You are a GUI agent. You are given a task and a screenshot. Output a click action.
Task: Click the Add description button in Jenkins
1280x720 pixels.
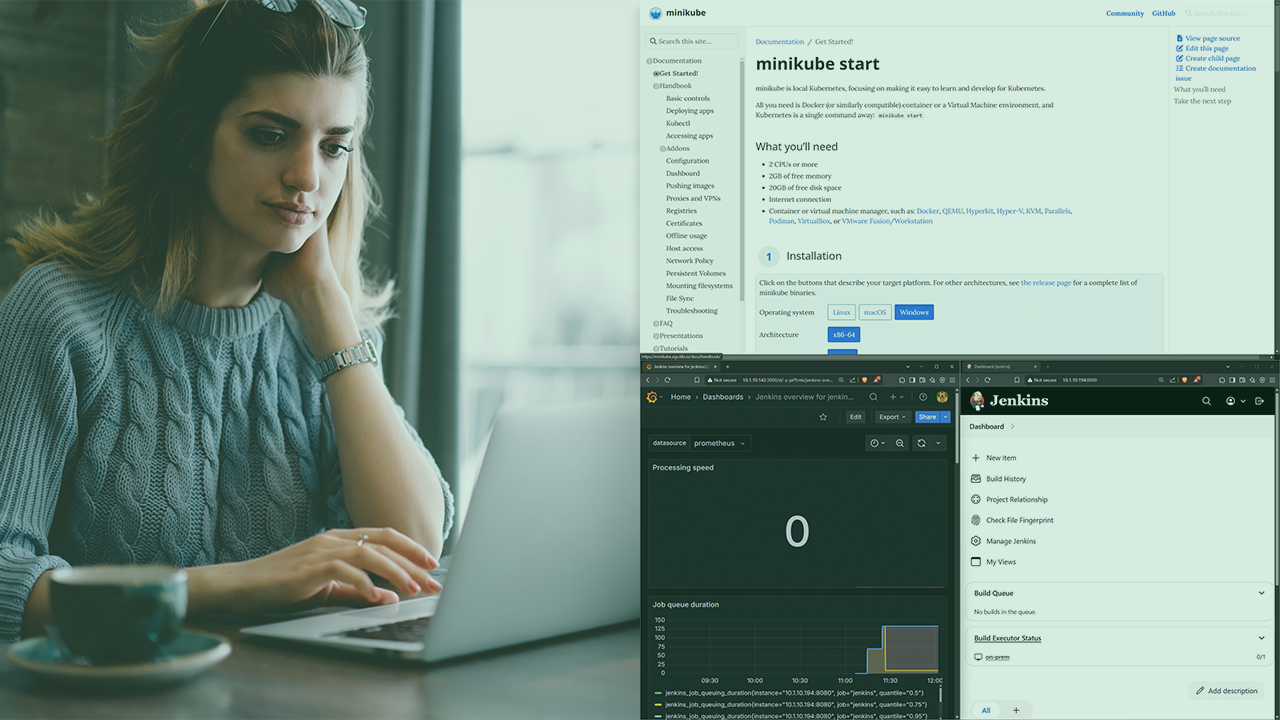pos(1227,691)
